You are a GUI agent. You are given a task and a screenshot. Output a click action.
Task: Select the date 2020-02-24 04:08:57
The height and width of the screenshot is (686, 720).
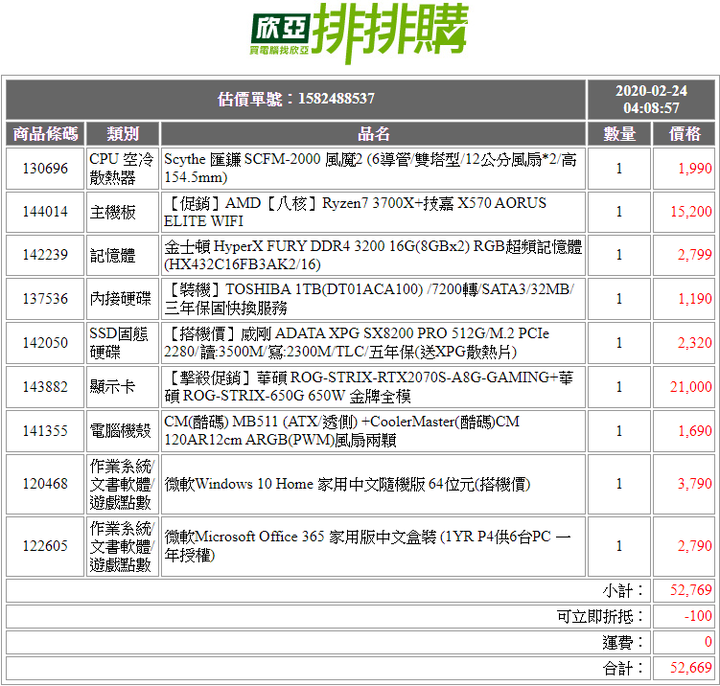coord(651,99)
